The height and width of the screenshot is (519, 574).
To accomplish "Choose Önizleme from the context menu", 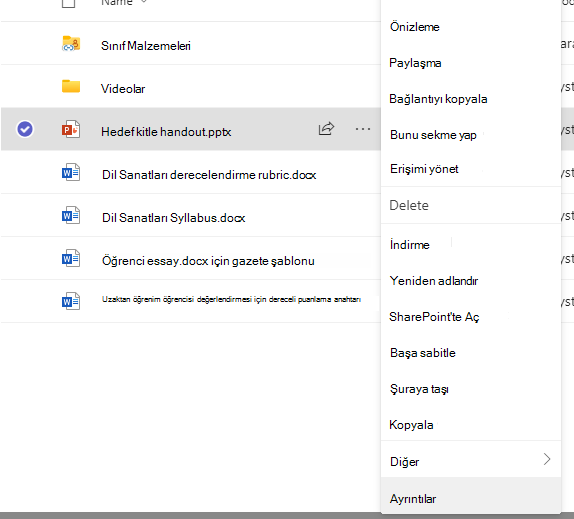I will (415, 27).
